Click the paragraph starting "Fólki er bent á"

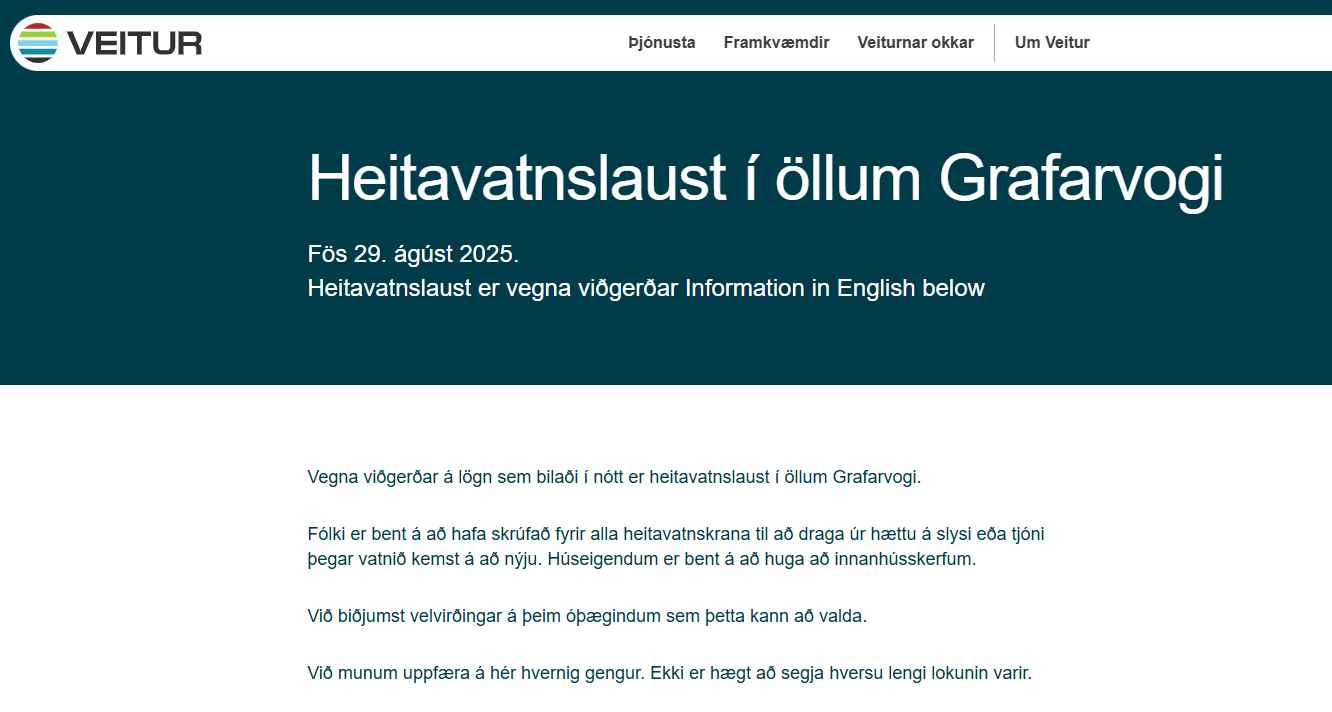point(676,547)
